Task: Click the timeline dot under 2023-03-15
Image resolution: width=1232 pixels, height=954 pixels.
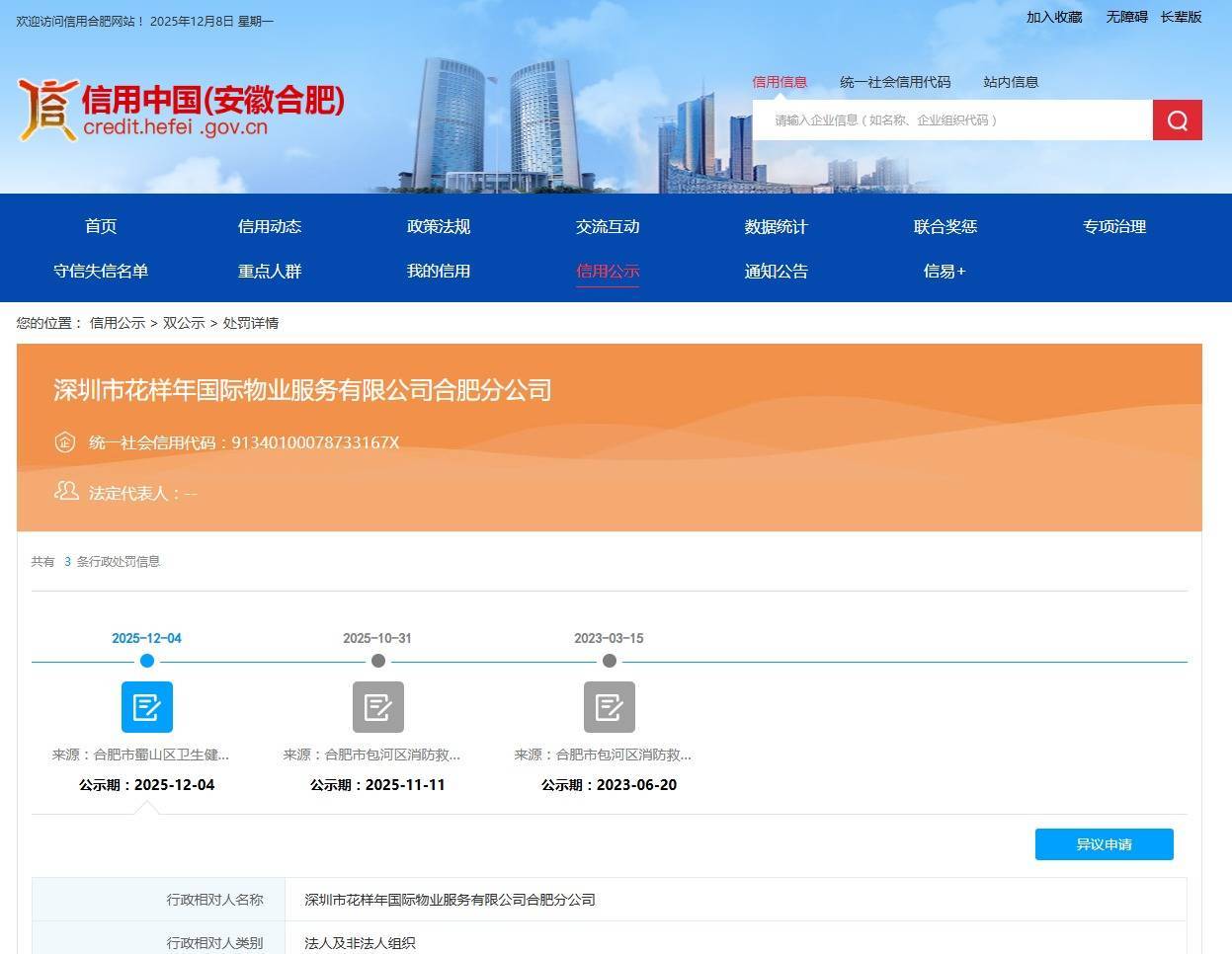Action: (x=609, y=661)
